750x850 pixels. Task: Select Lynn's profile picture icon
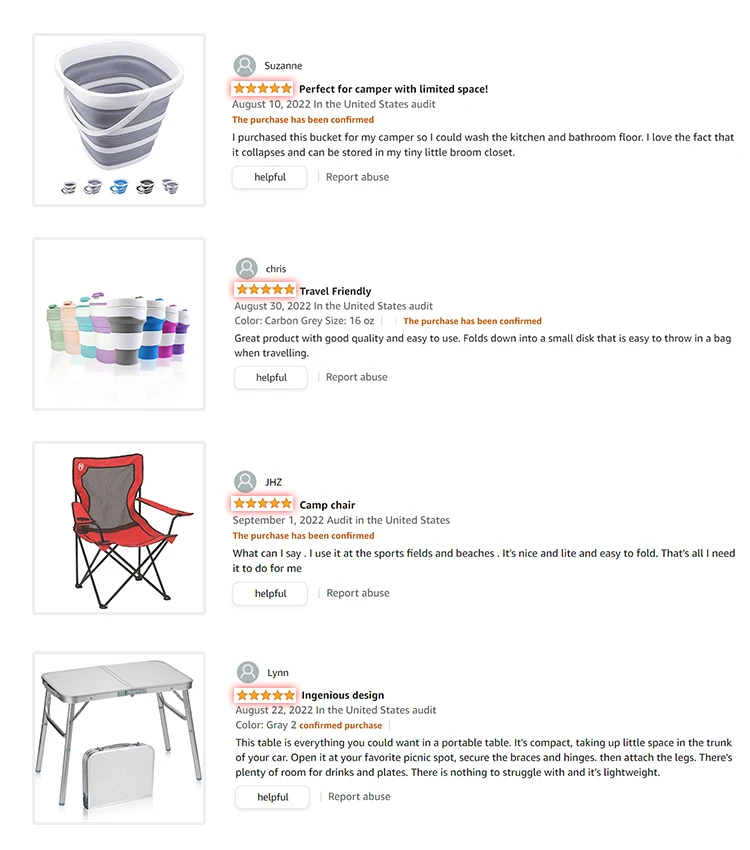click(248, 672)
